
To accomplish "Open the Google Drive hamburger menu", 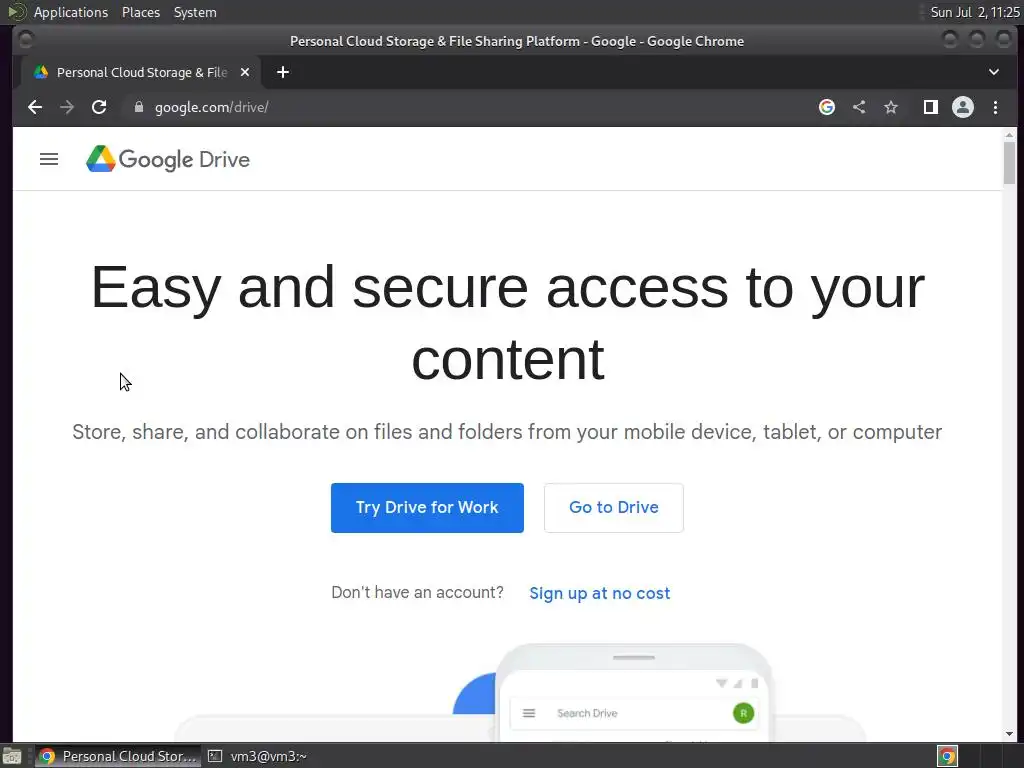I will [x=49, y=159].
